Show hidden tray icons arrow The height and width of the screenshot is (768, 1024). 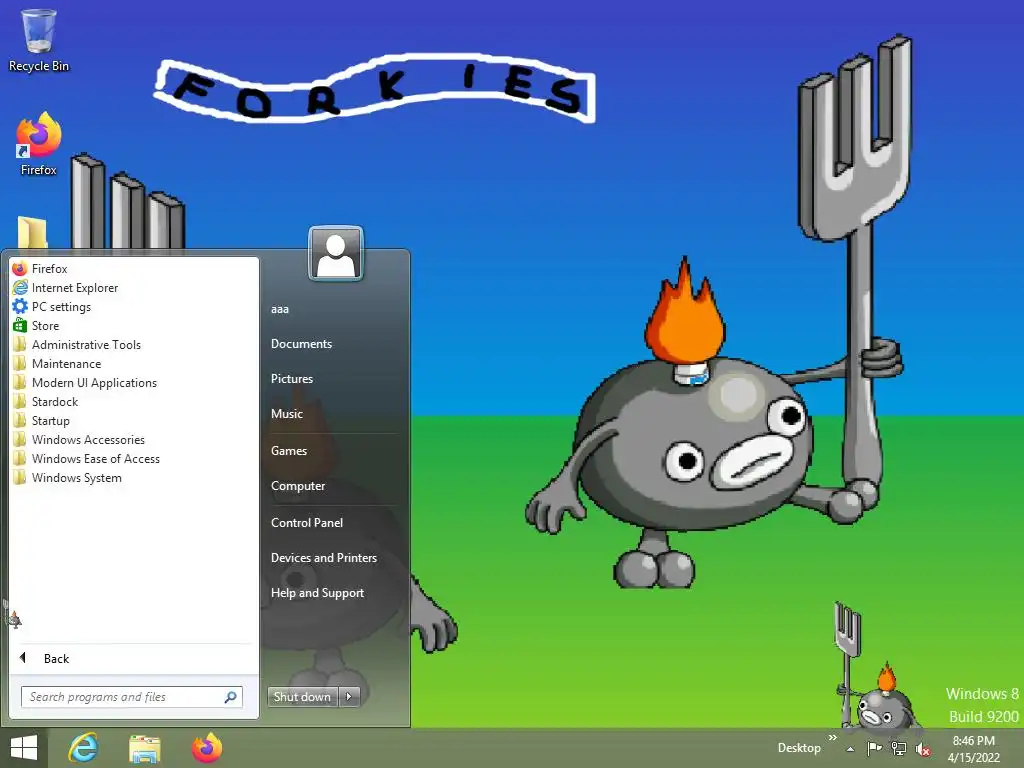point(850,749)
